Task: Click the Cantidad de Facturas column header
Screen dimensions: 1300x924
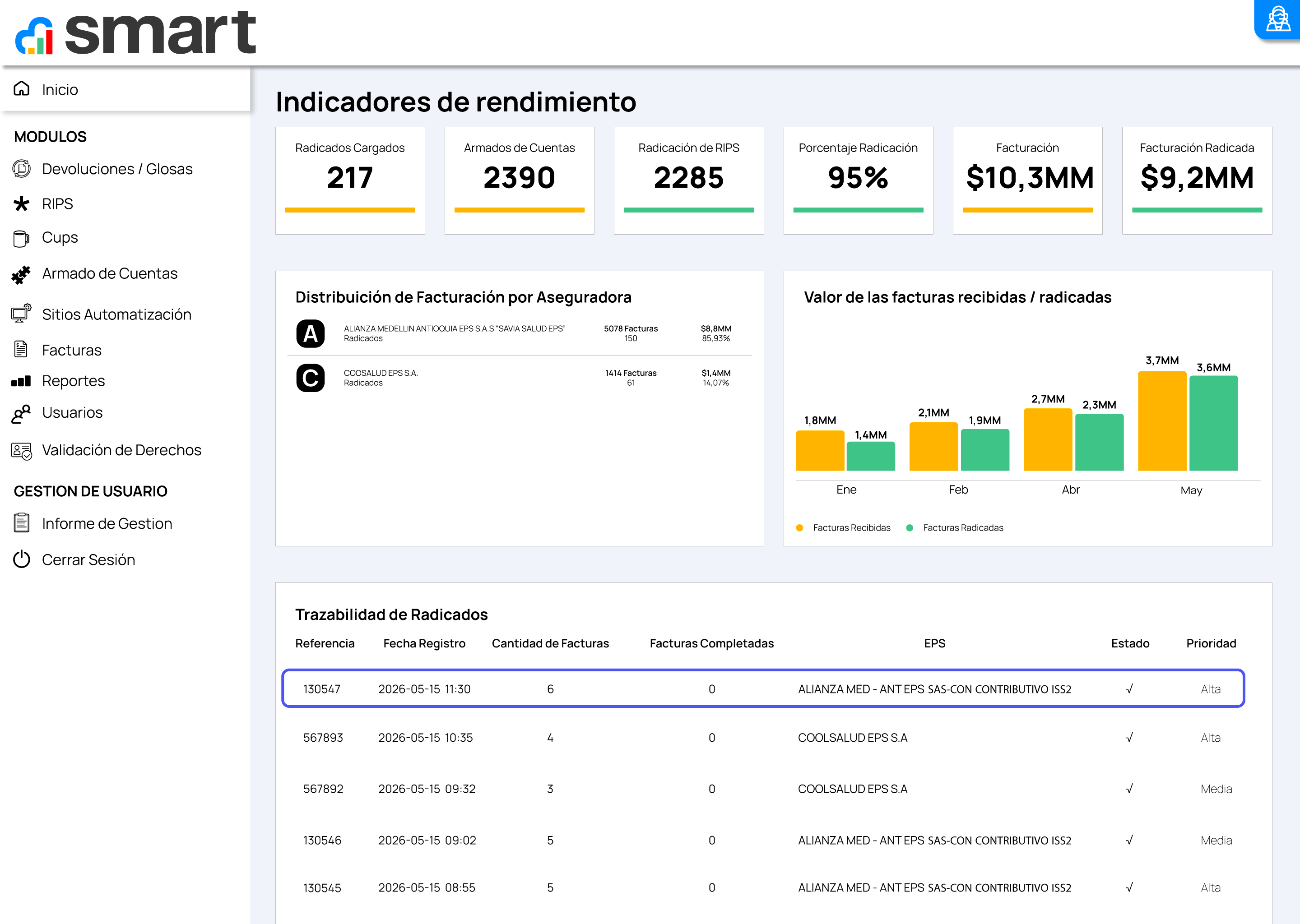Action: click(x=550, y=643)
